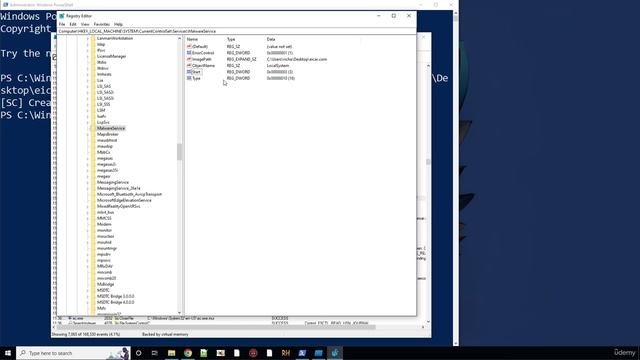Image resolution: width=640 pixels, height=360 pixels.
Task: Click the background window's horizontal scrollbar
Action: (x=216, y=327)
